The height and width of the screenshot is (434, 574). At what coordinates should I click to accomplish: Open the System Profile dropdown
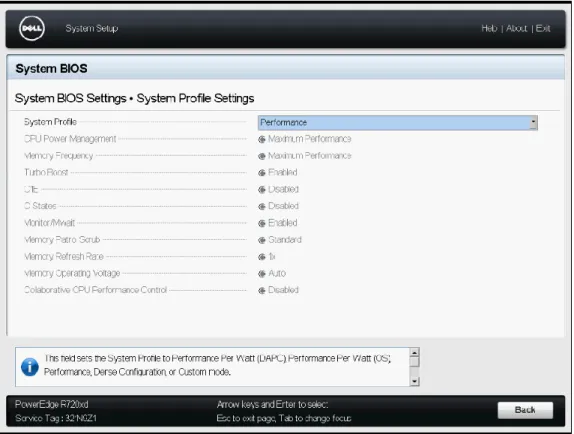pos(398,123)
